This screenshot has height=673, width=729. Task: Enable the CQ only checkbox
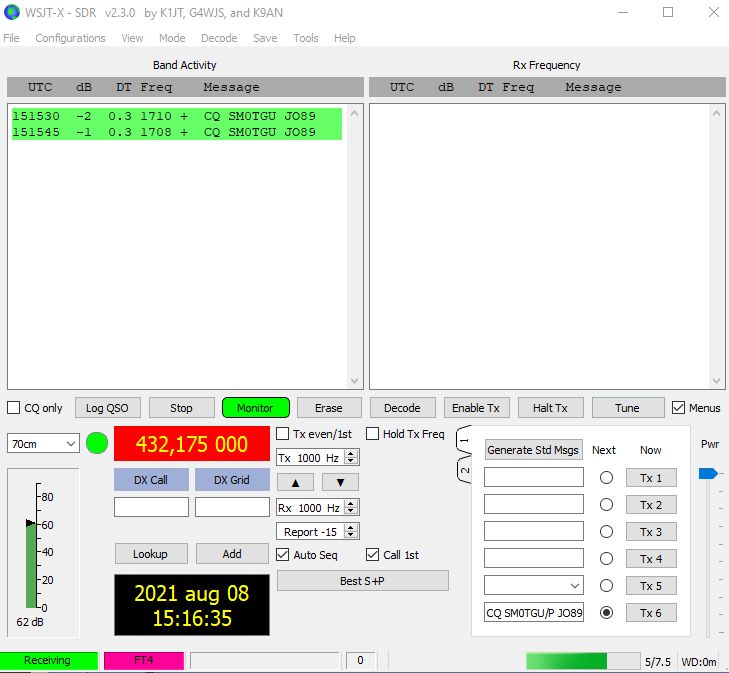pos(13,408)
